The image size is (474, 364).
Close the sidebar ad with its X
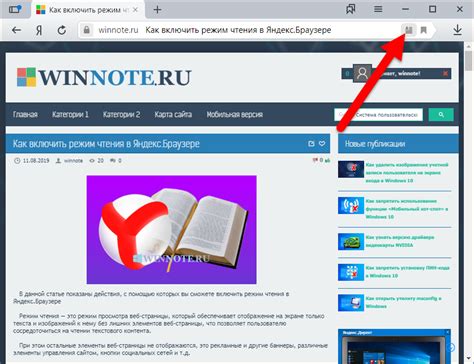click(x=448, y=332)
